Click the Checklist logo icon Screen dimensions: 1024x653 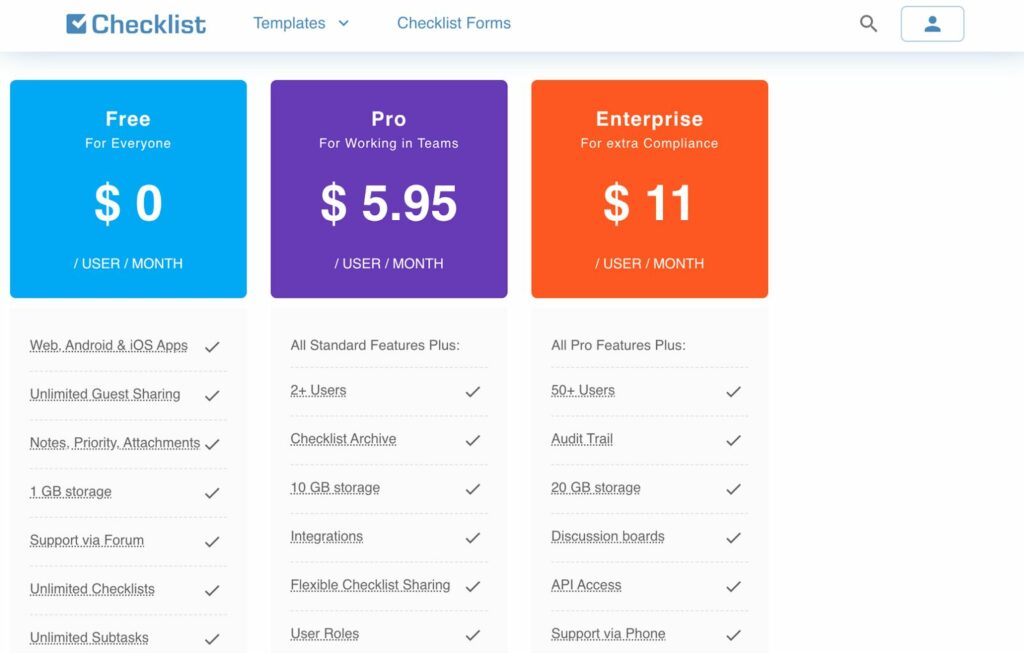(x=77, y=24)
